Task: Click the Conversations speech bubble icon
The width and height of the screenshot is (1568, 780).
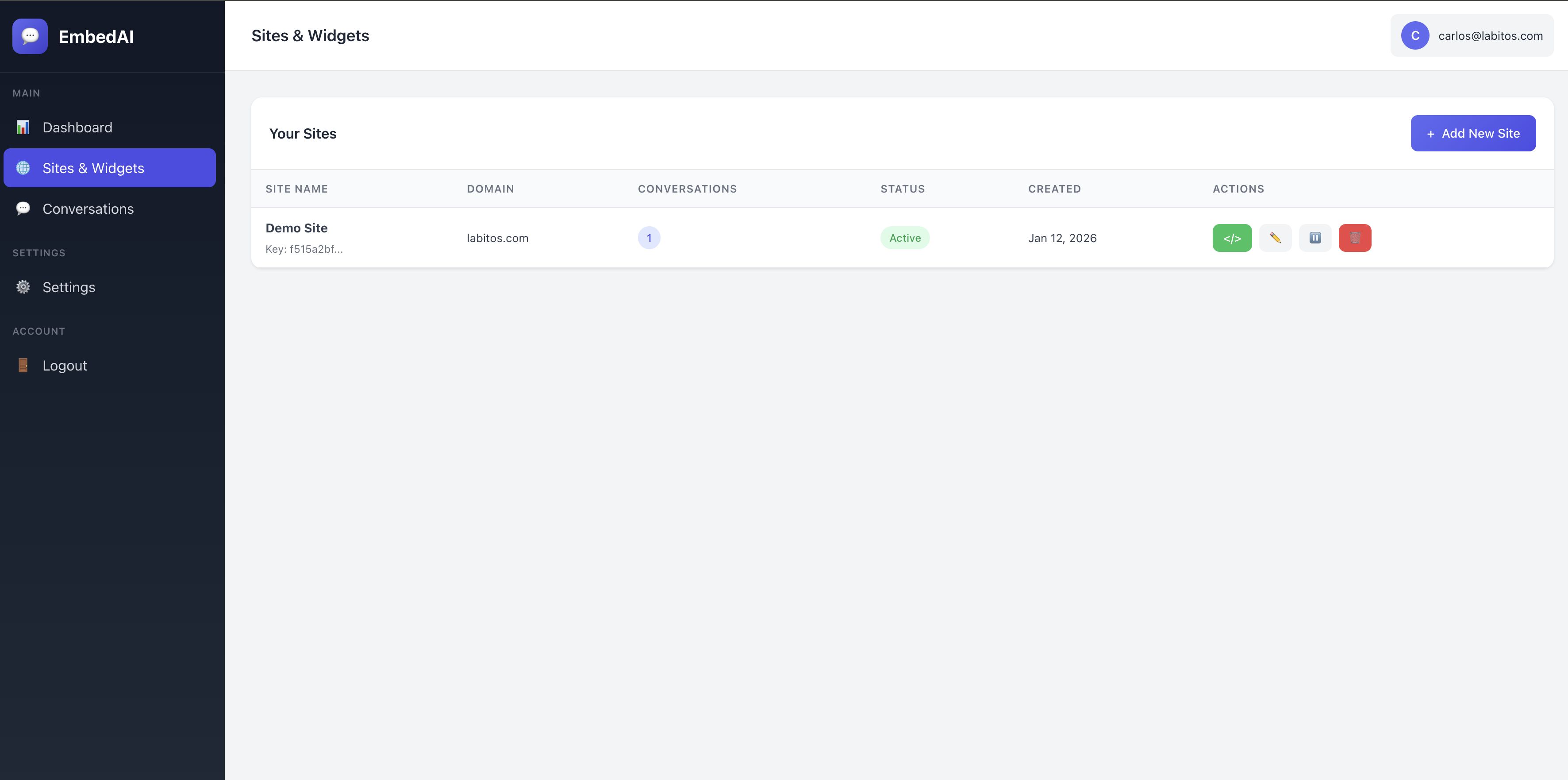Action: pyautogui.click(x=23, y=209)
